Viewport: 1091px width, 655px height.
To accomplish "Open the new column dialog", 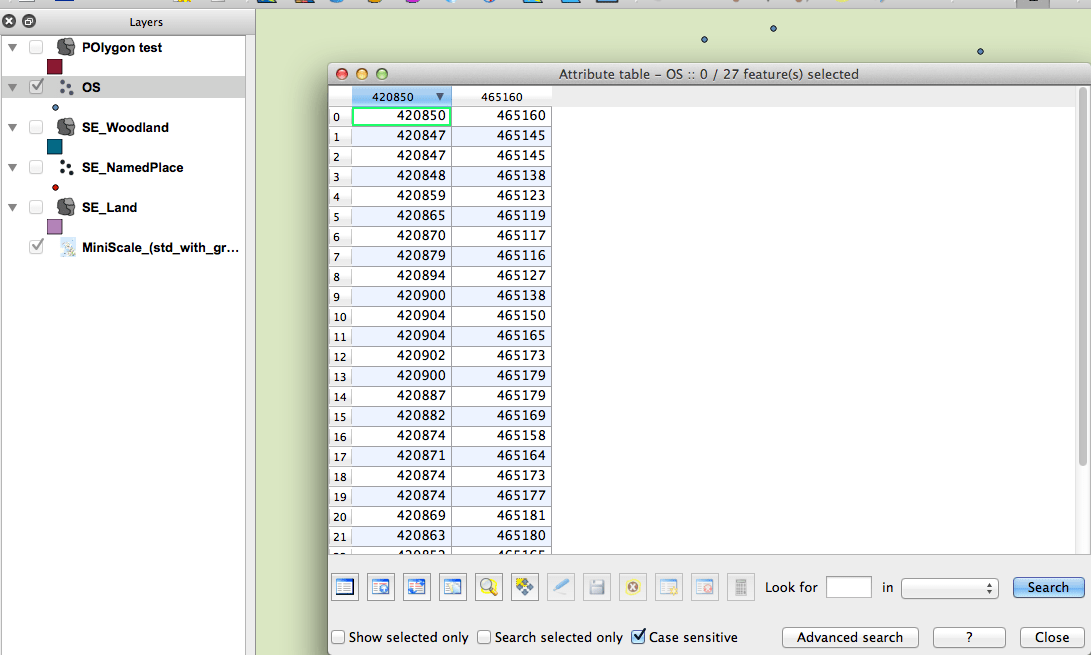I will click(669, 587).
